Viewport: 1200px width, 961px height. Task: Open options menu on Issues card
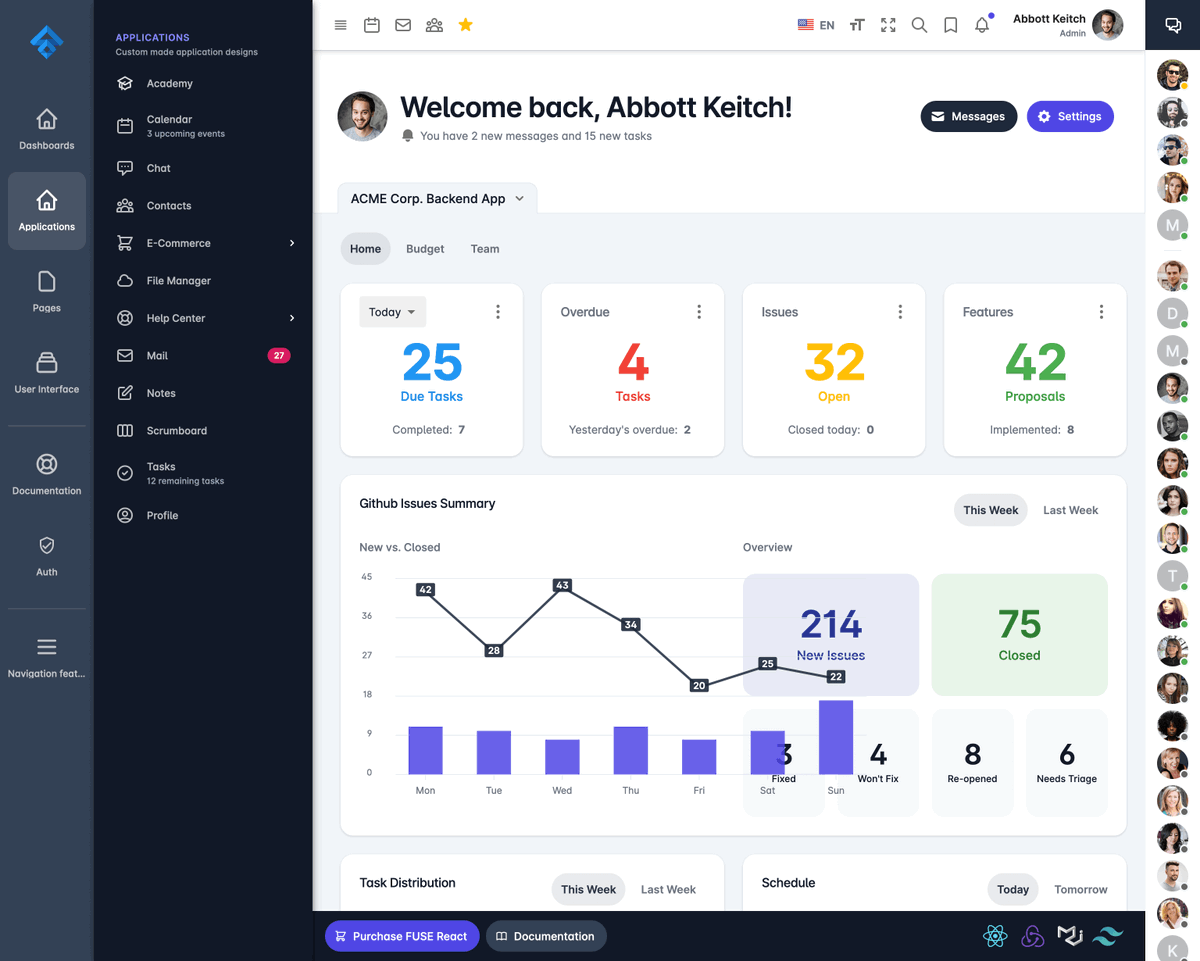click(900, 312)
